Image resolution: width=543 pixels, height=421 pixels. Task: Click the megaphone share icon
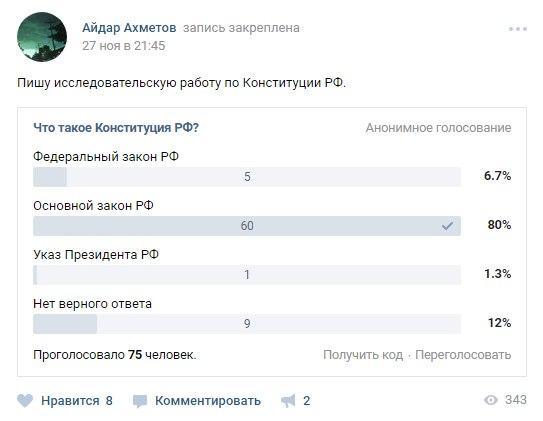pyautogui.click(x=288, y=401)
